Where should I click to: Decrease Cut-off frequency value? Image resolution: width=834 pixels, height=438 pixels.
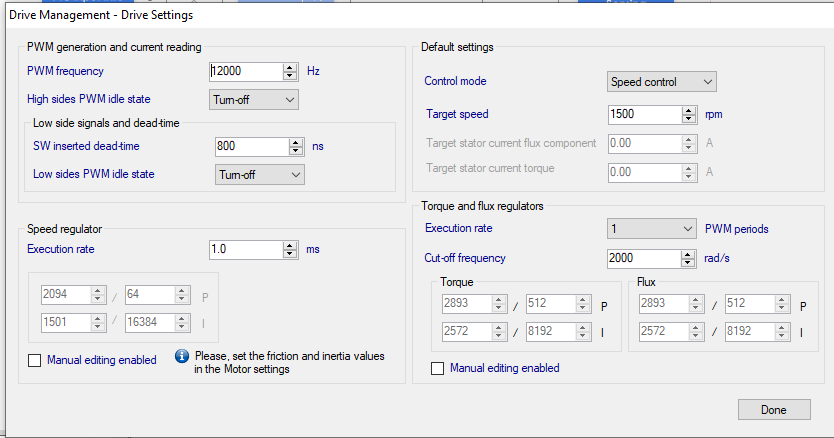pyautogui.click(x=688, y=263)
